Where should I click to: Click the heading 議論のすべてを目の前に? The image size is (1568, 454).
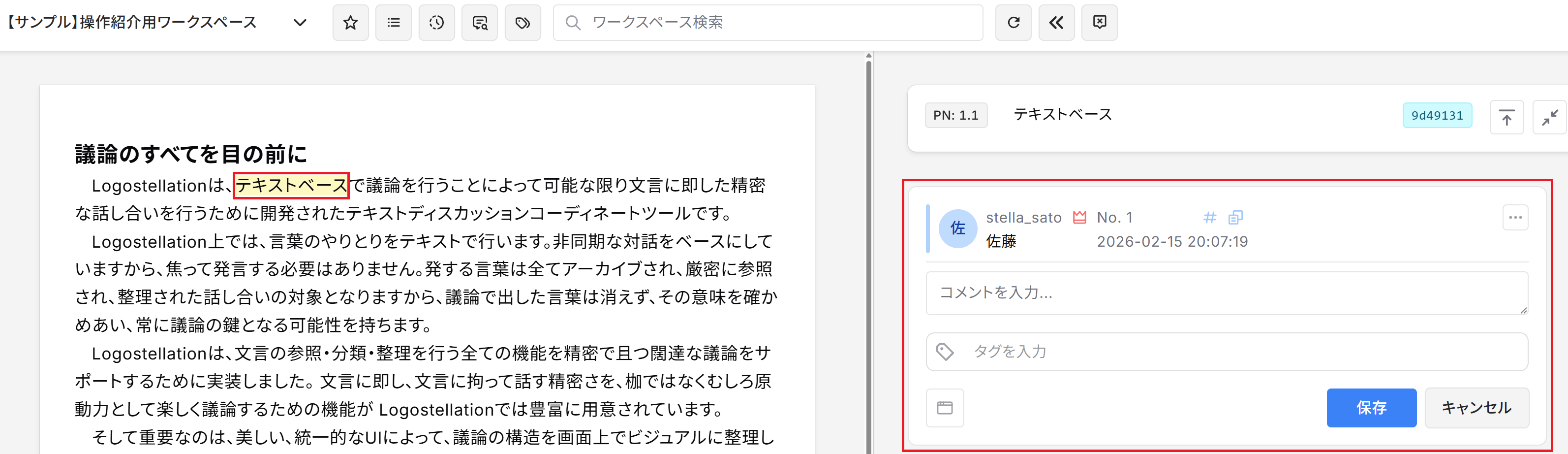tap(190, 154)
